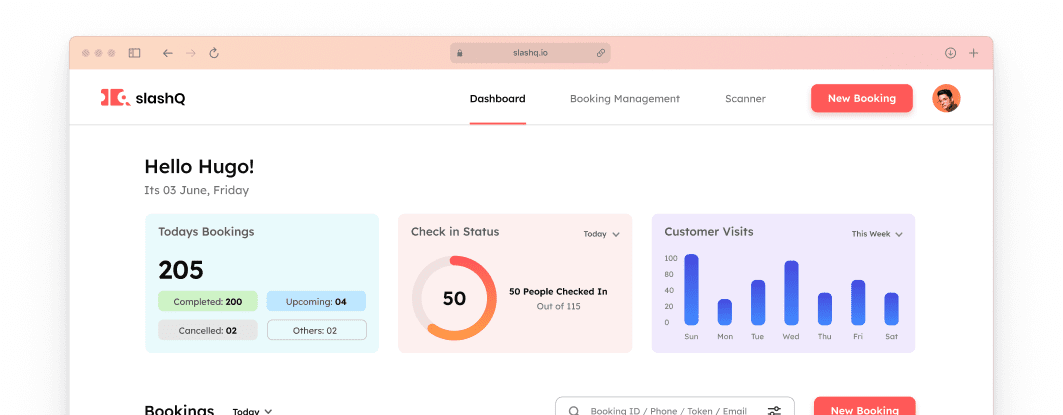Click the 'Out of 115' text
Viewport: 1063px width, 415px height.
click(558, 307)
